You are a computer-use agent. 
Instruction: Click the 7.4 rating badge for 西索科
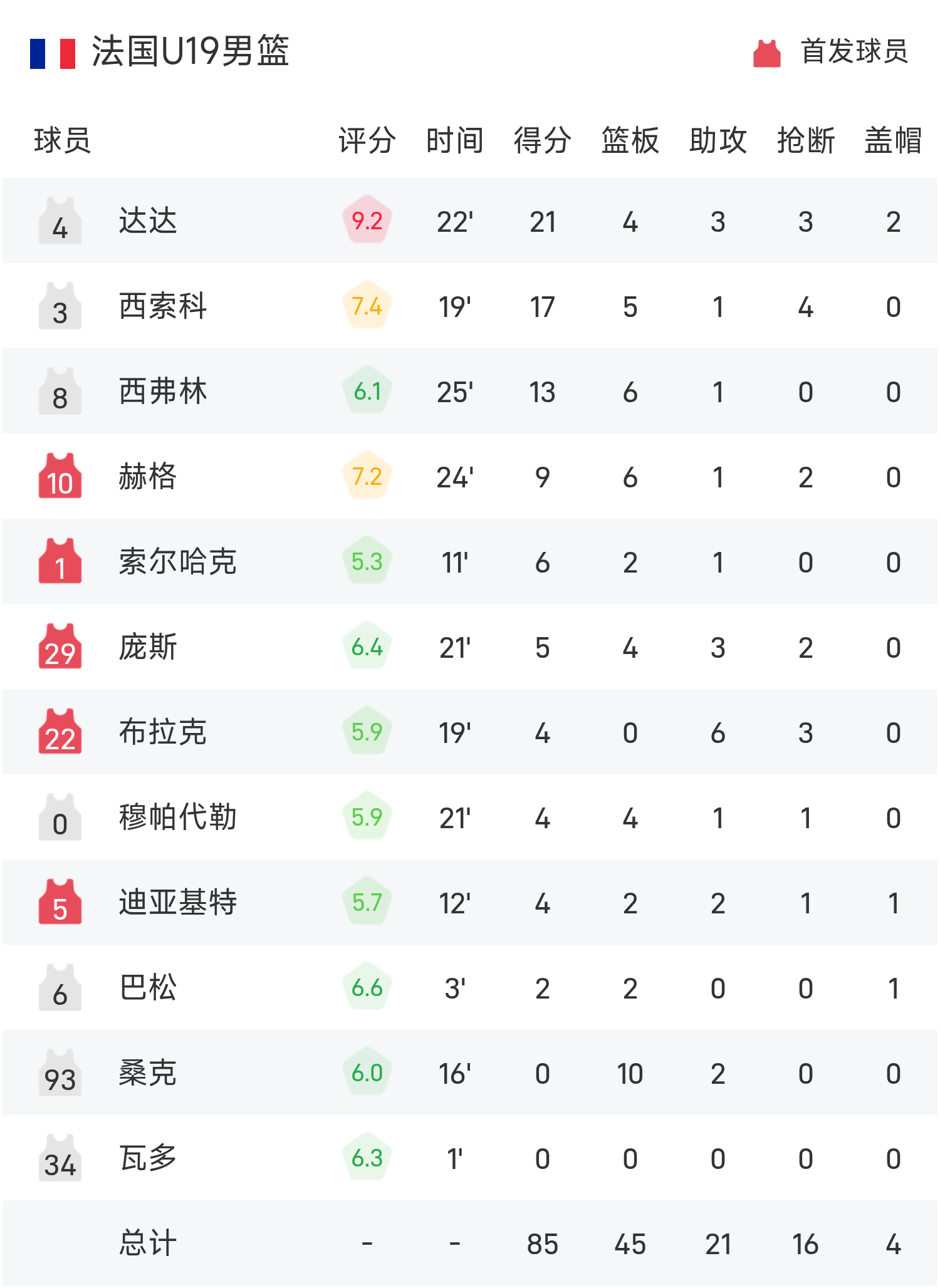pyautogui.click(x=367, y=306)
